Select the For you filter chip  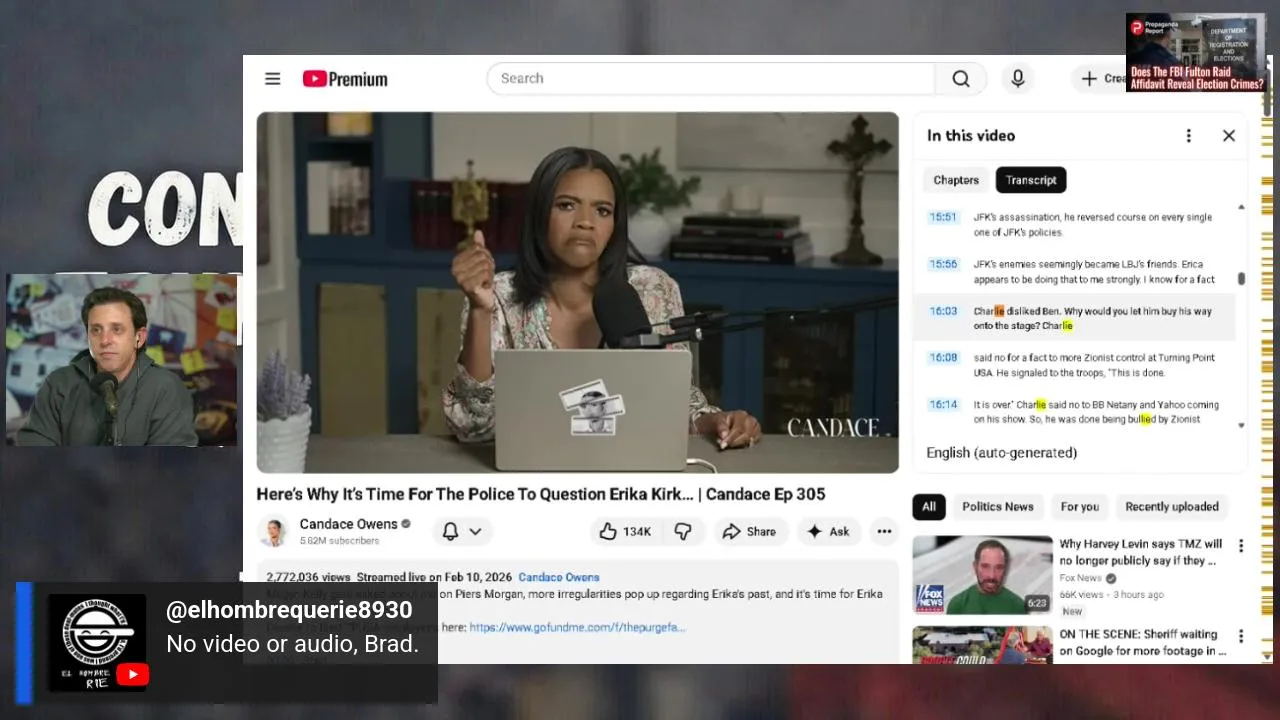tap(1079, 507)
